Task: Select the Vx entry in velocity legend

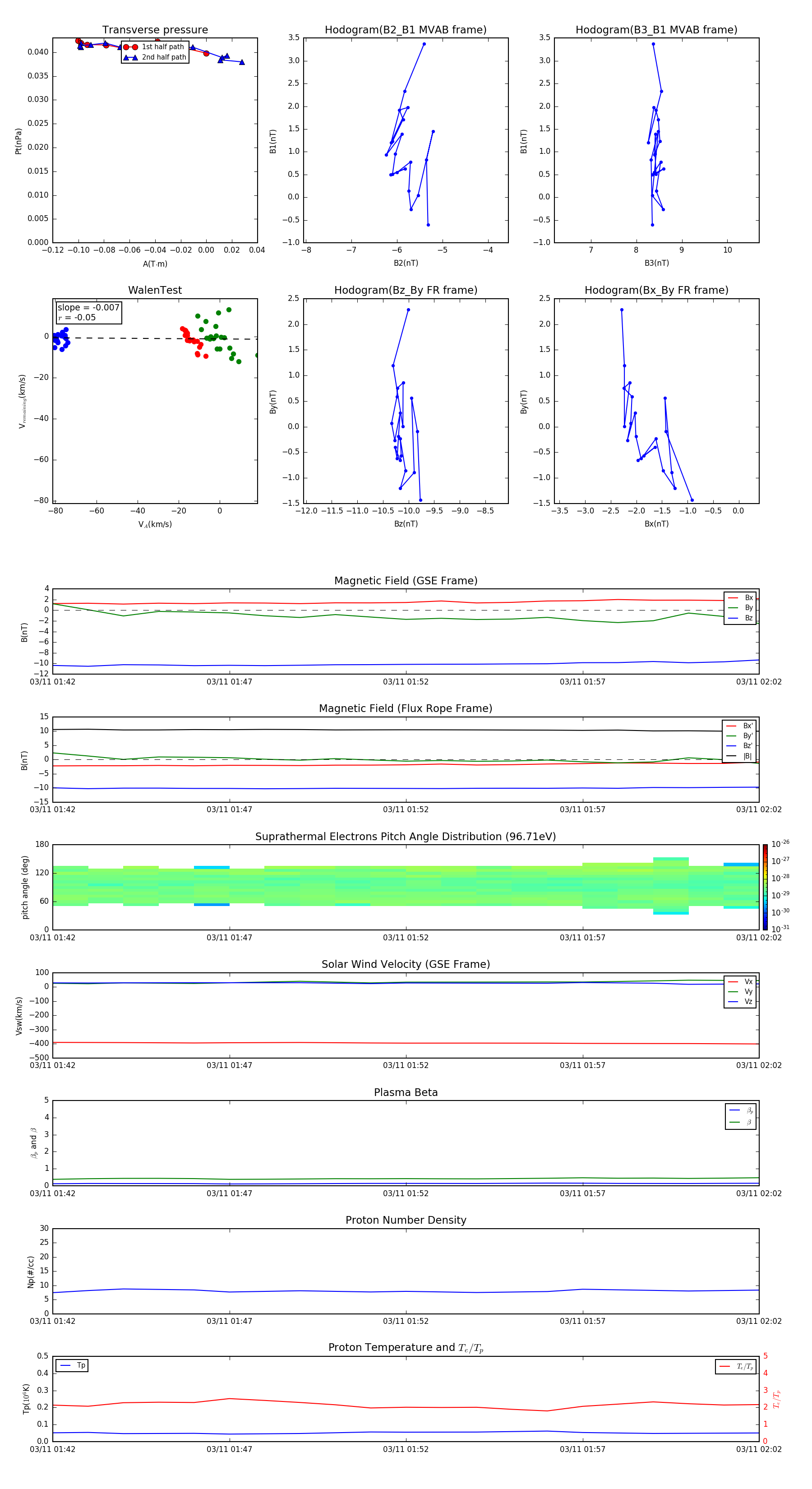Action: (740, 981)
